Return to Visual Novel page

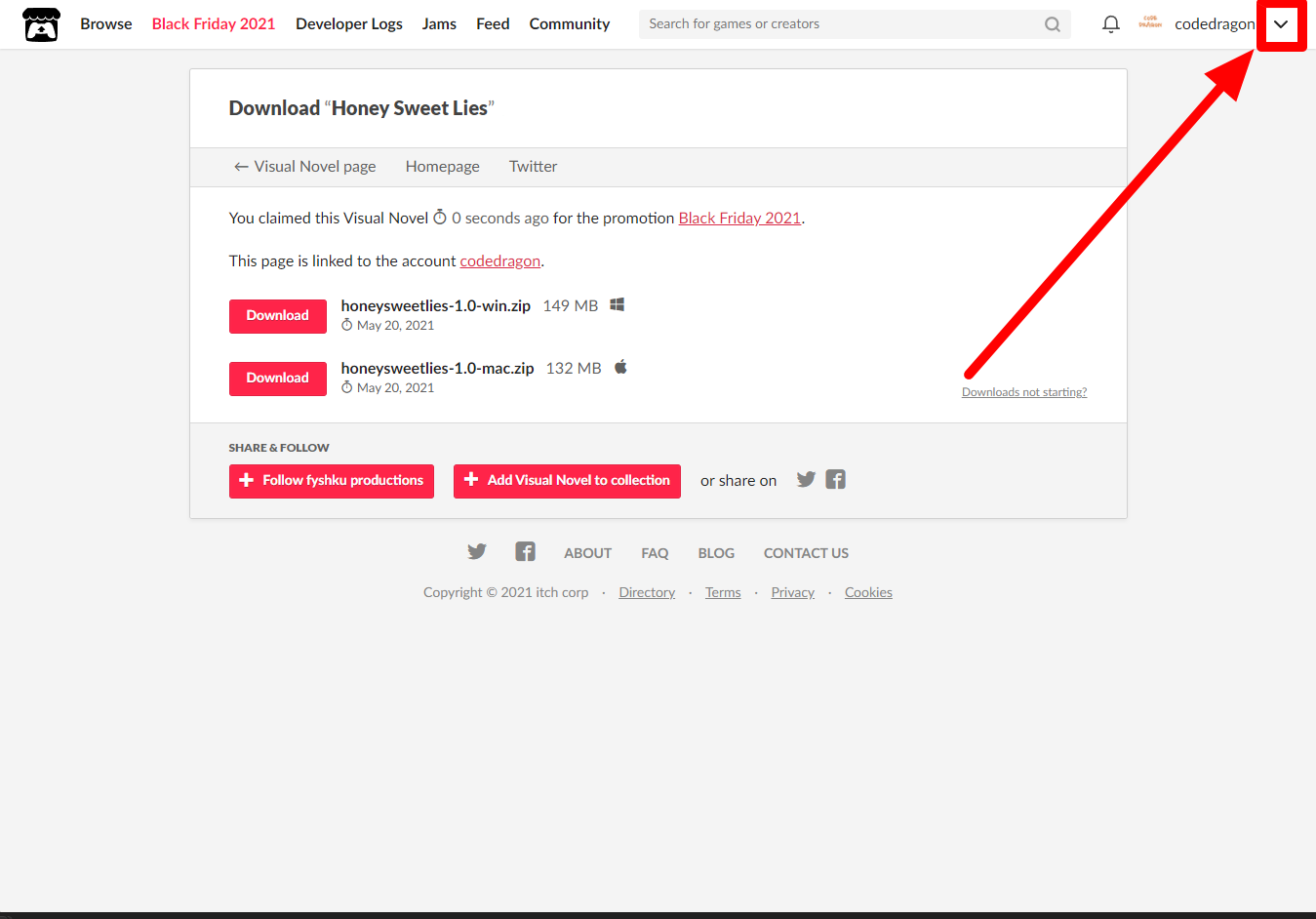(x=304, y=167)
